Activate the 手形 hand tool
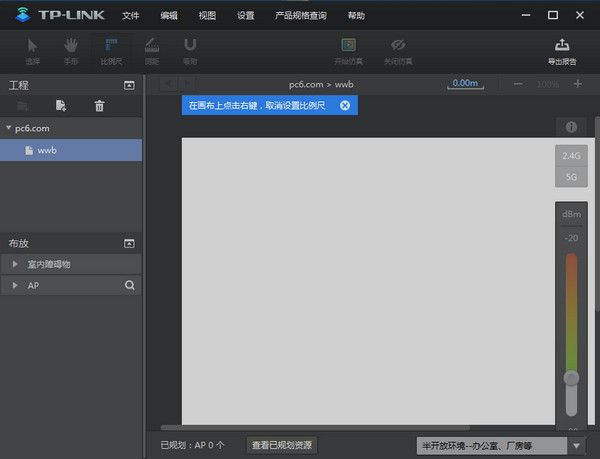 [71, 49]
